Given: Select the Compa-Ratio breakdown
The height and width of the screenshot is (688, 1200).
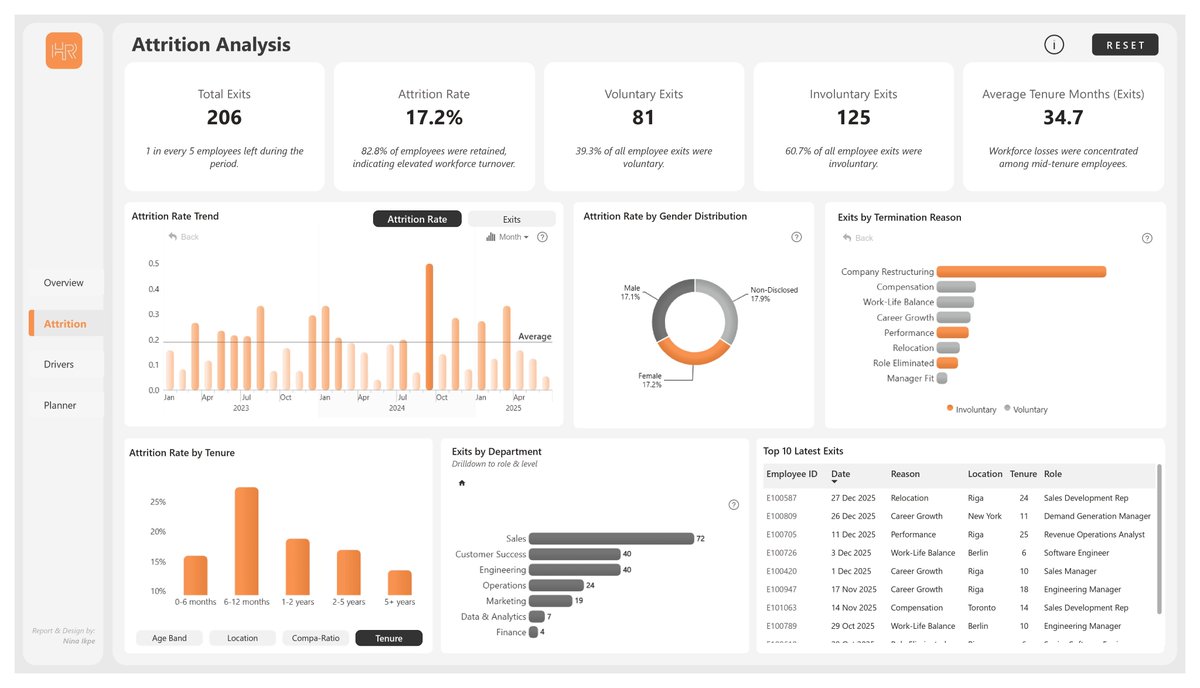Looking at the screenshot, I should (x=315, y=638).
